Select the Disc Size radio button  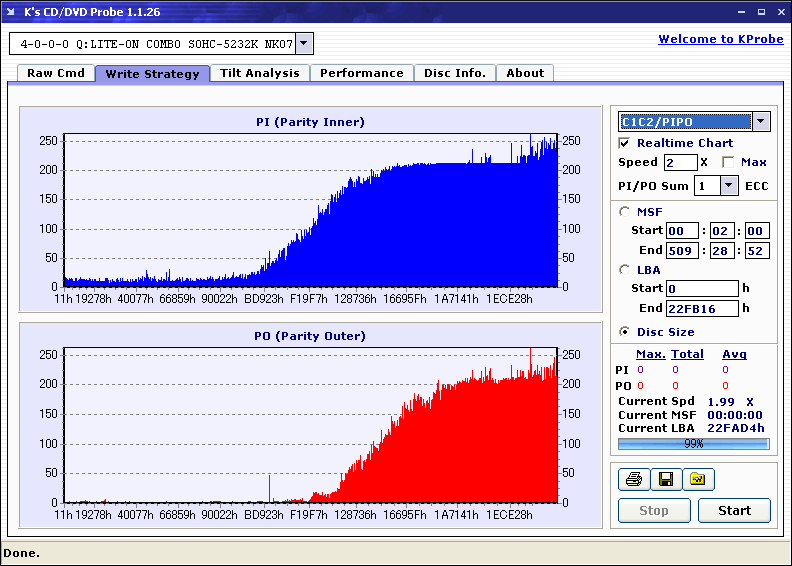pyautogui.click(x=625, y=332)
